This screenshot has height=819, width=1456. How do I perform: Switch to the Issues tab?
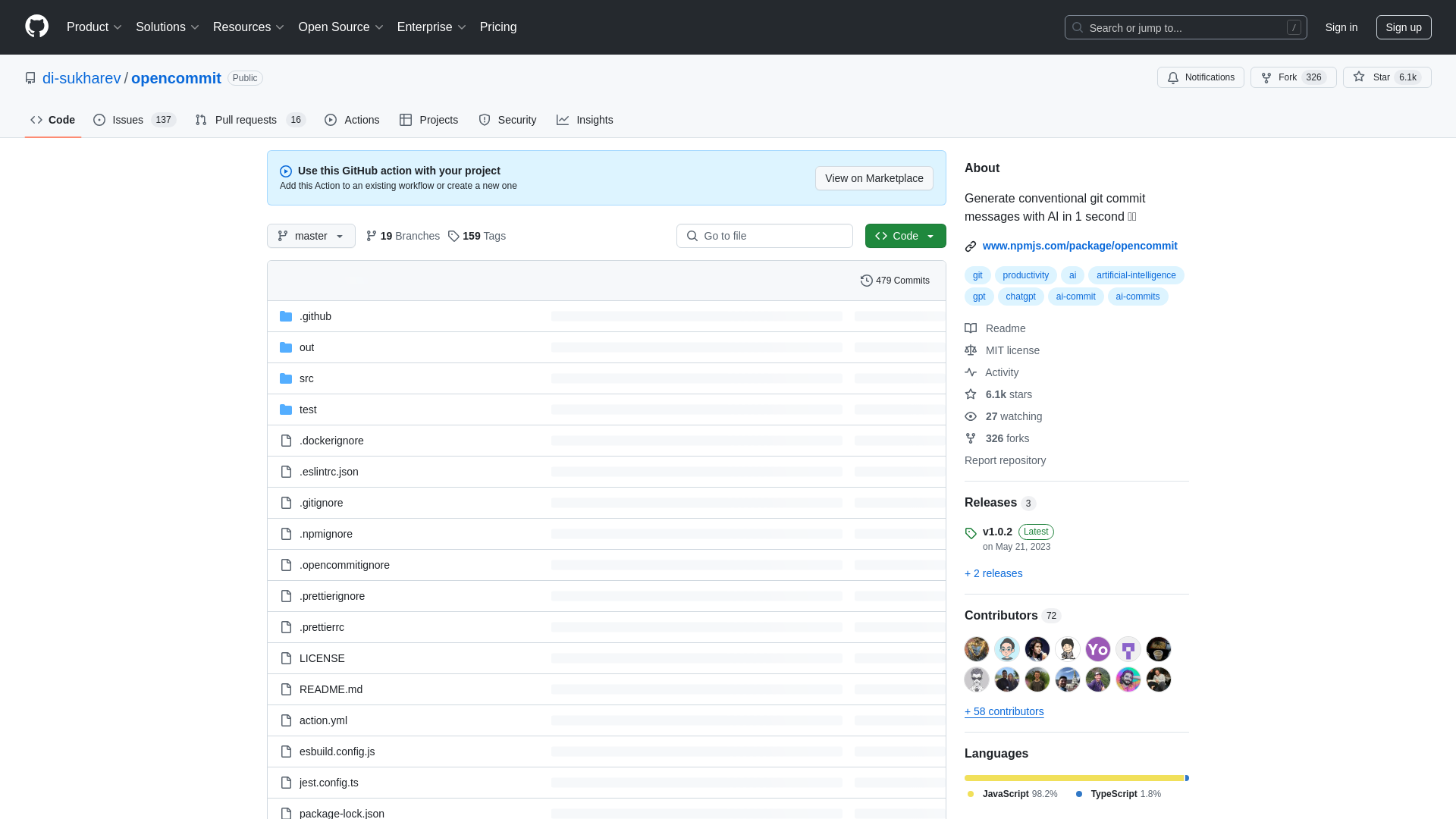tap(134, 120)
